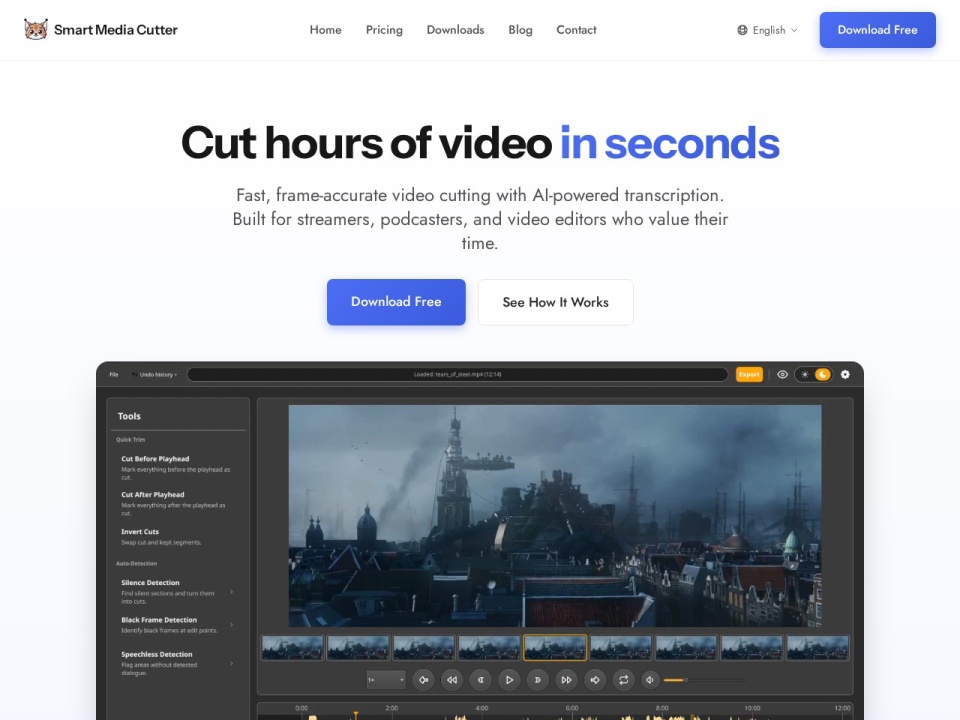Click the Quick Trim section label

coord(130,440)
